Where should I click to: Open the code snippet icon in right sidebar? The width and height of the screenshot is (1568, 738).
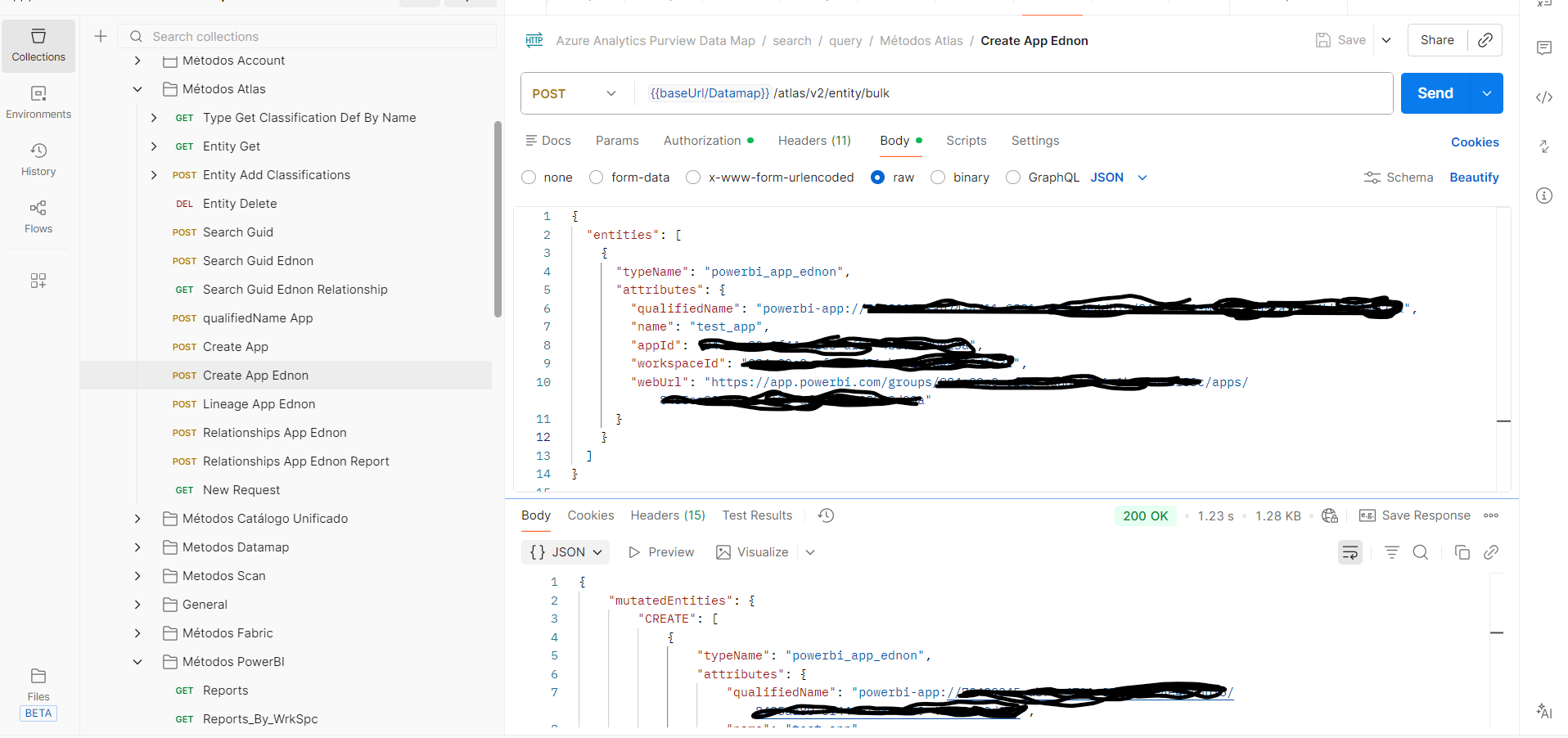[1544, 97]
